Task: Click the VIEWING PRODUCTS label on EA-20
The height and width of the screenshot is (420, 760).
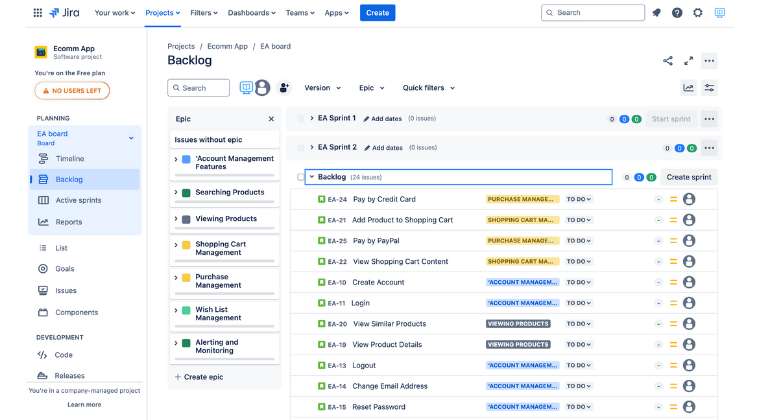Action: tap(518, 324)
